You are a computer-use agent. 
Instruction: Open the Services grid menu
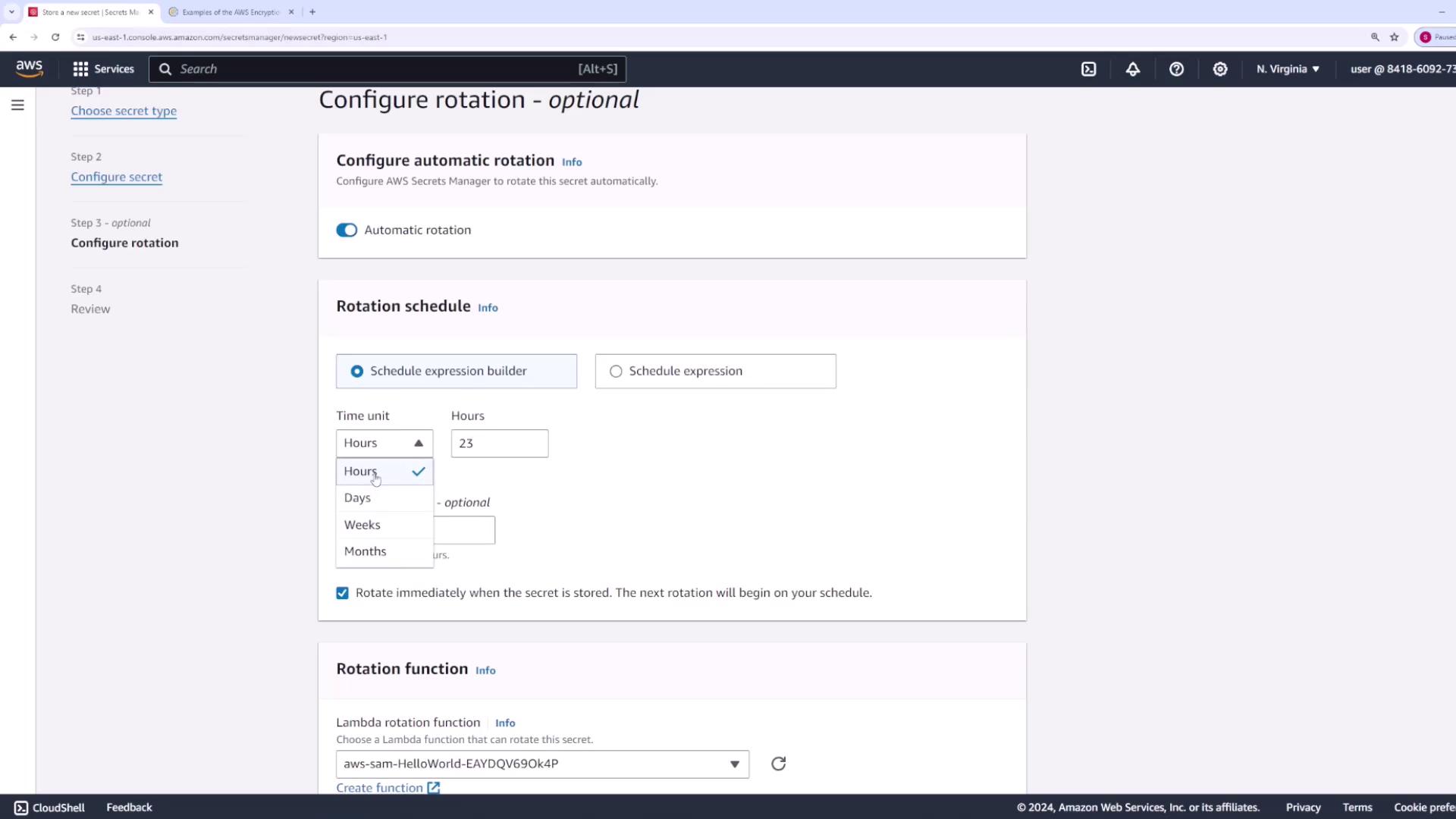103,69
